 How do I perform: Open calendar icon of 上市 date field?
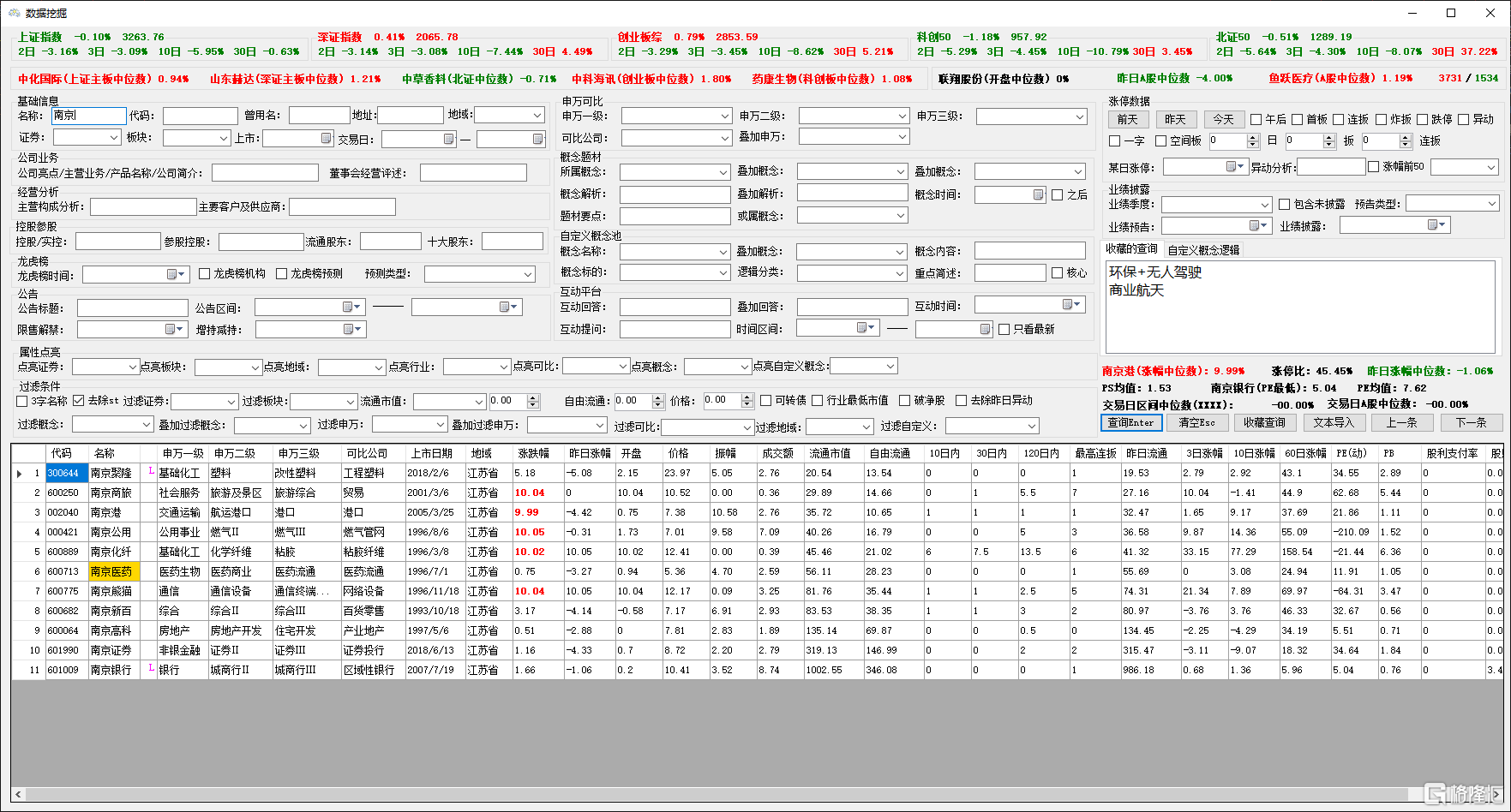click(326, 139)
